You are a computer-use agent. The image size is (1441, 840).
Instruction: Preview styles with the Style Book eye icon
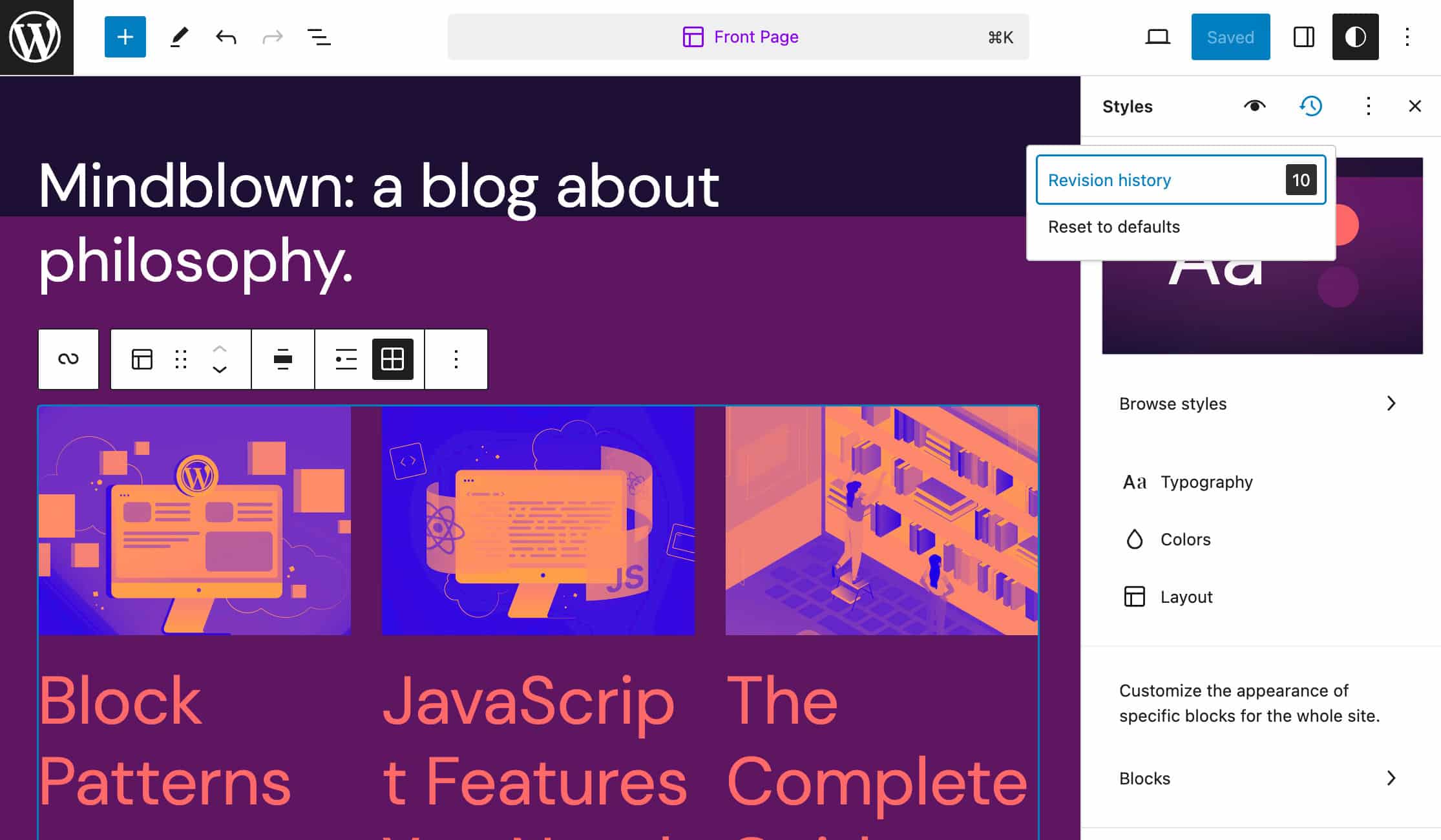[x=1254, y=106]
